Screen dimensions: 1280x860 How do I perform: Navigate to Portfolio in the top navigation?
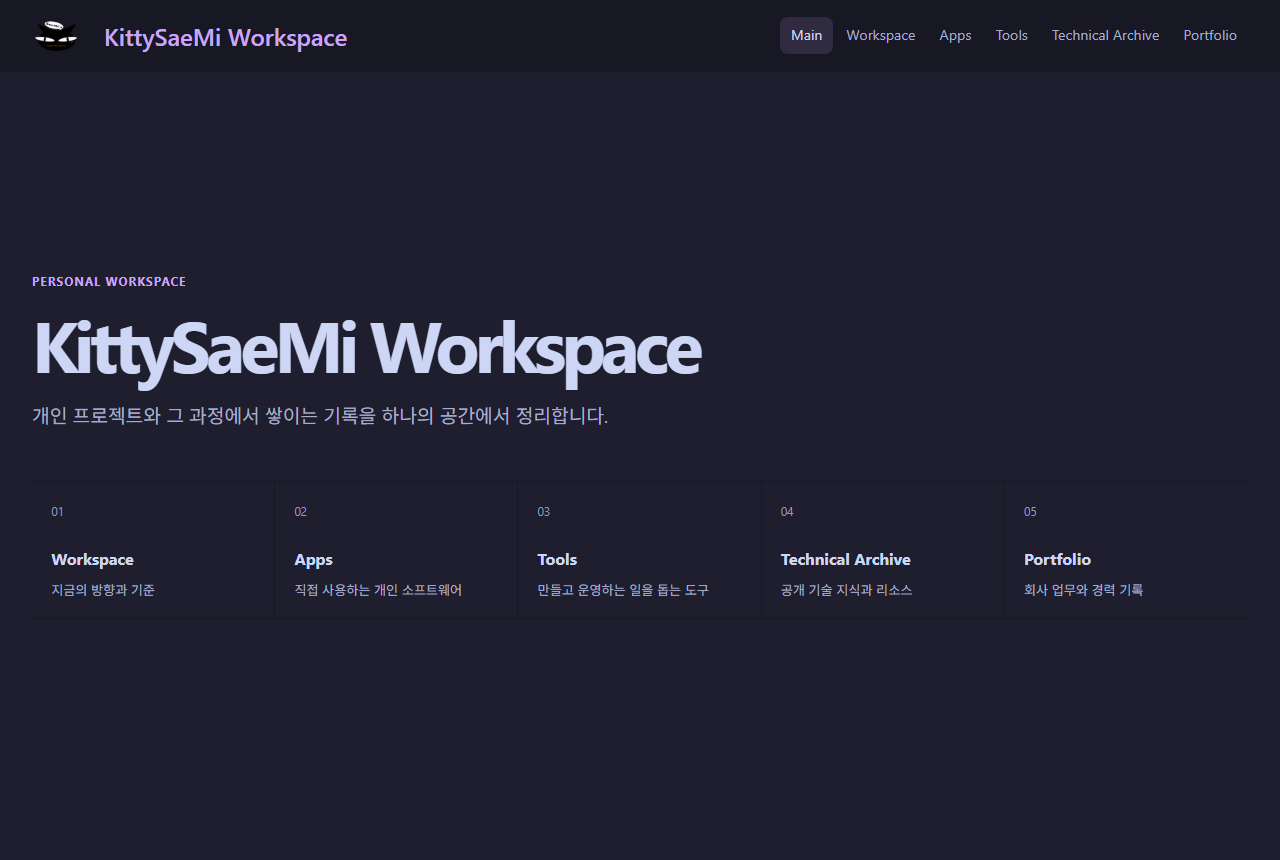pyautogui.click(x=1210, y=35)
